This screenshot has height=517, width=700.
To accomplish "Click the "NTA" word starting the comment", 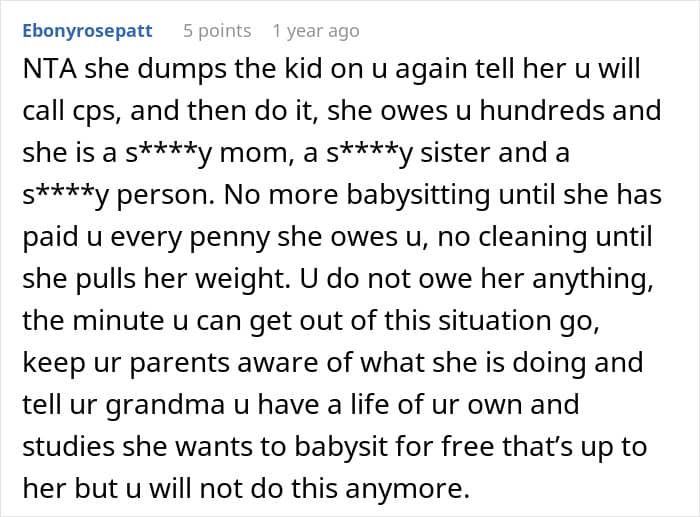I will click(x=49, y=69).
